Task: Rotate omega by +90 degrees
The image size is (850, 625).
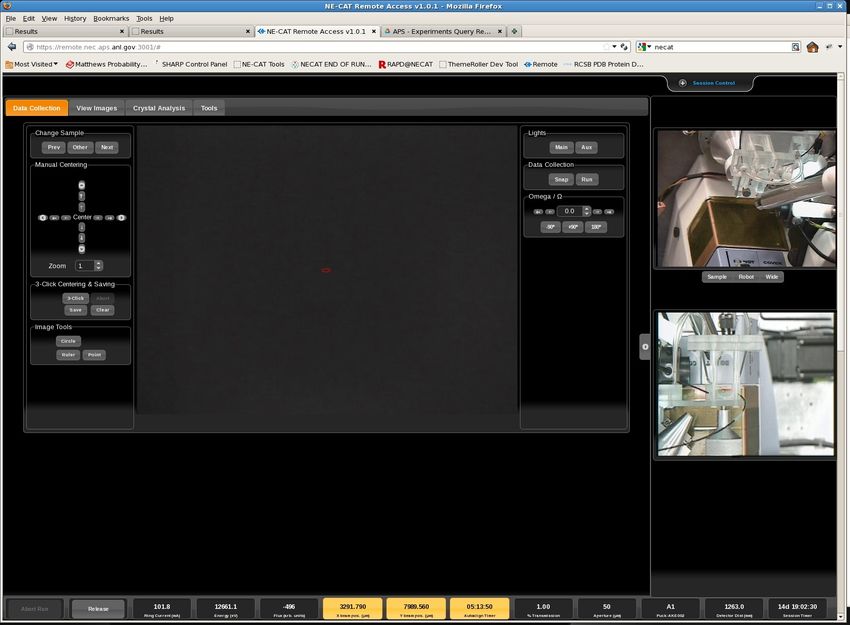Action: tap(573, 227)
